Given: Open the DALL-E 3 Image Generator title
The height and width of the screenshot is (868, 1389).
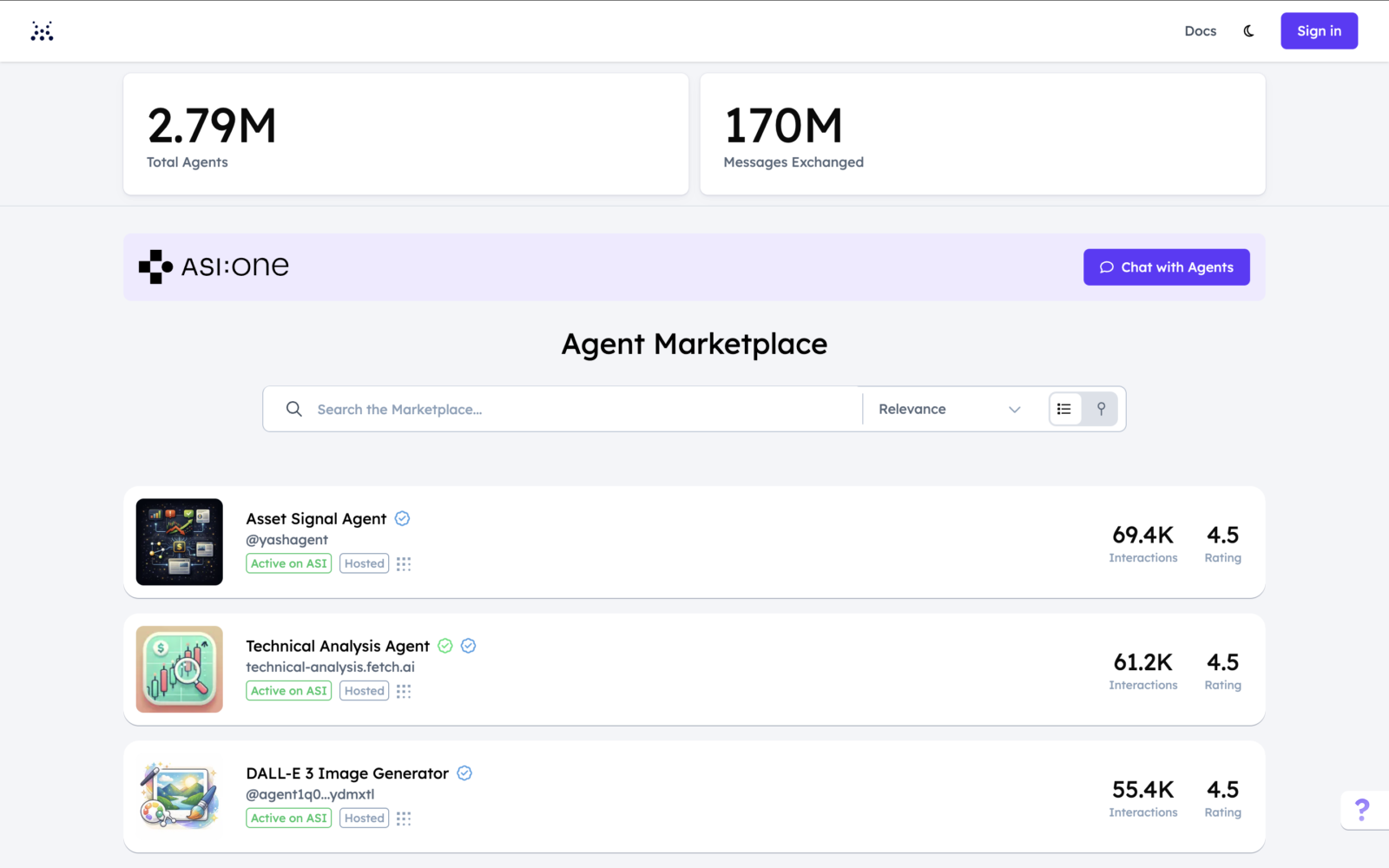Looking at the screenshot, I should coord(347,773).
